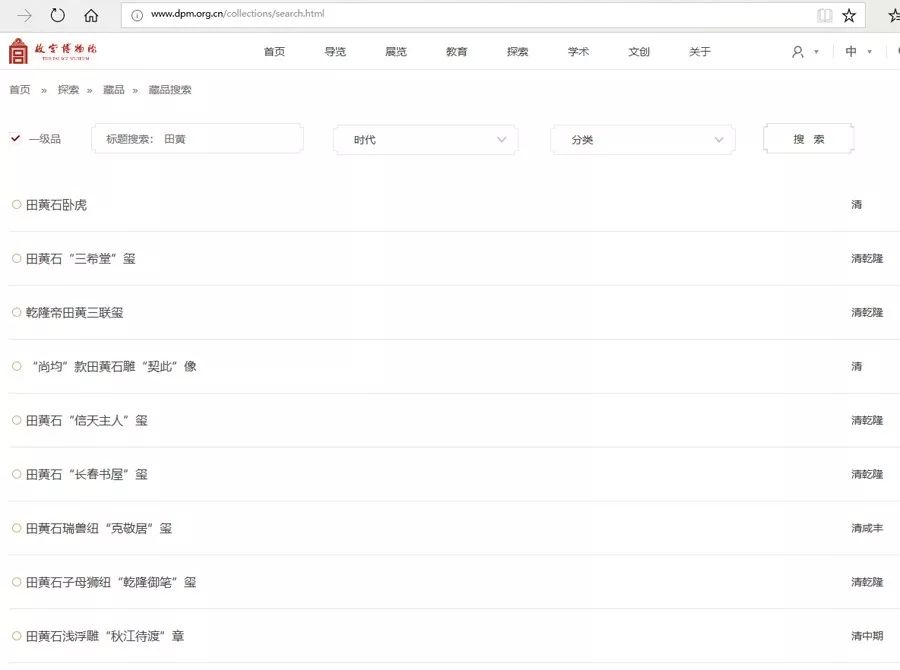
Task: Open the user account icon
Action: (x=797, y=52)
